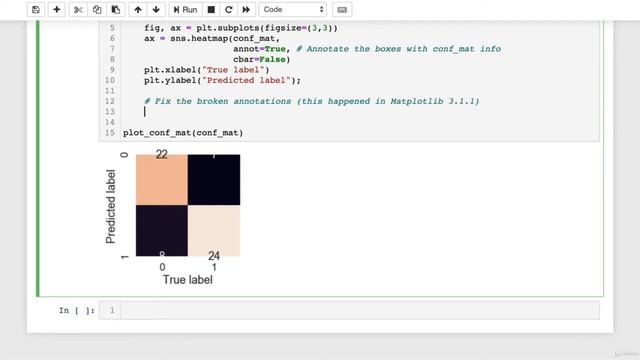The width and height of the screenshot is (640, 360).
Task: Click the plt.xlabel("True label") line
Action: (x=207, y=70)
